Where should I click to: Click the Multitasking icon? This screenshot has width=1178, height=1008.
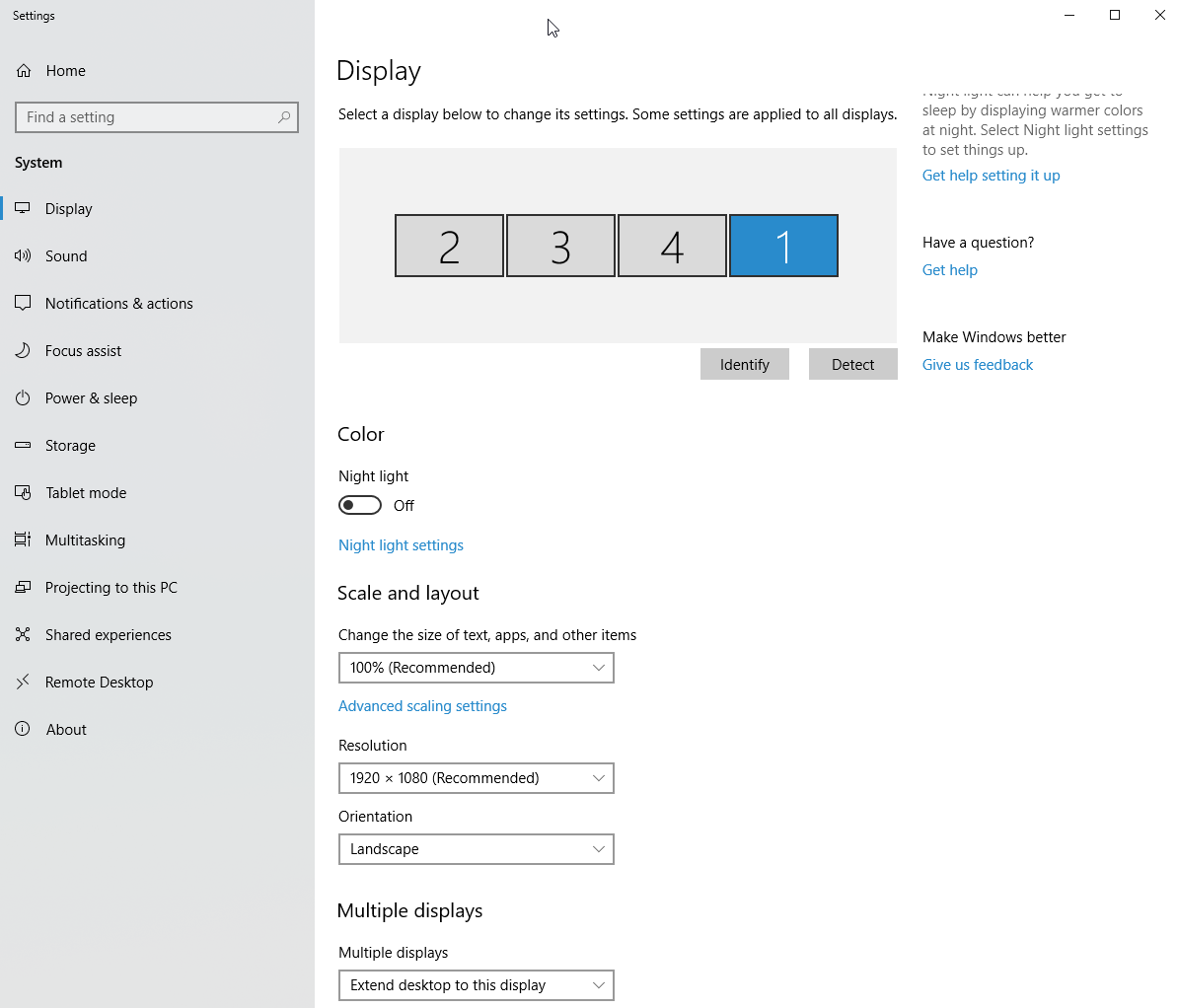[x=23, y=540]
